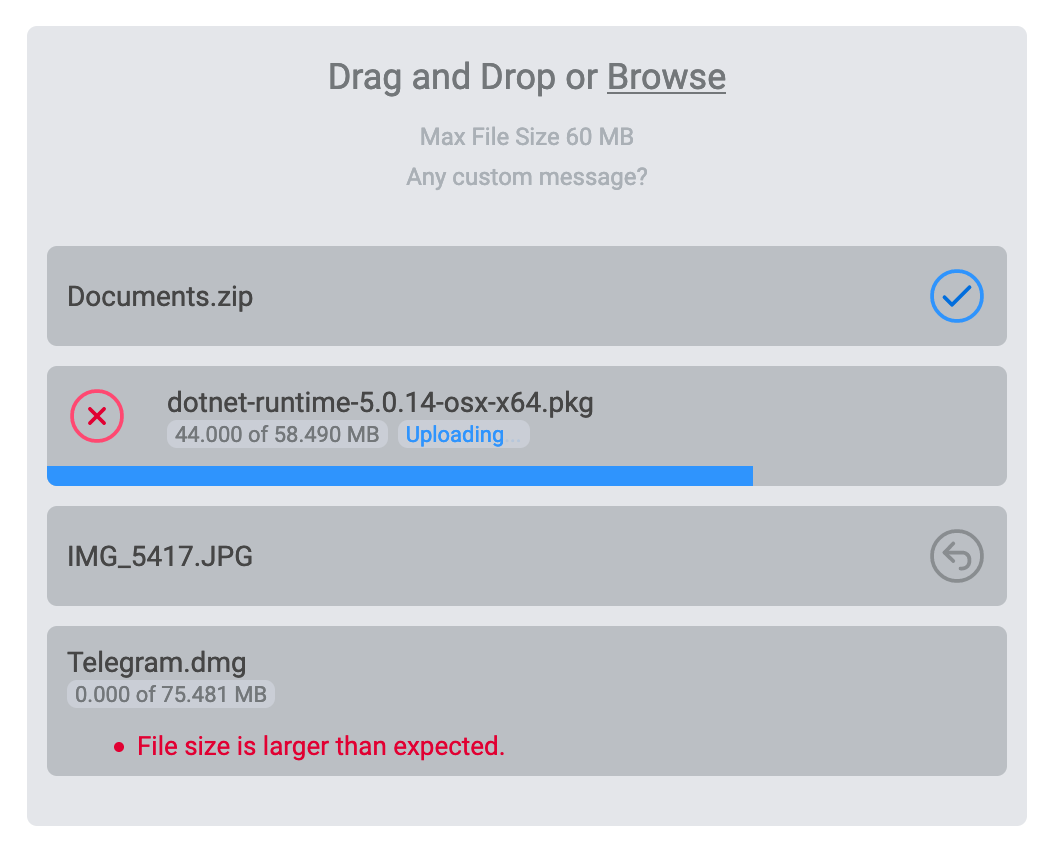The image size is (1060, 860).
Task: Click the 'Max File Size 60 MB' text
Action: tap(527, 137)
